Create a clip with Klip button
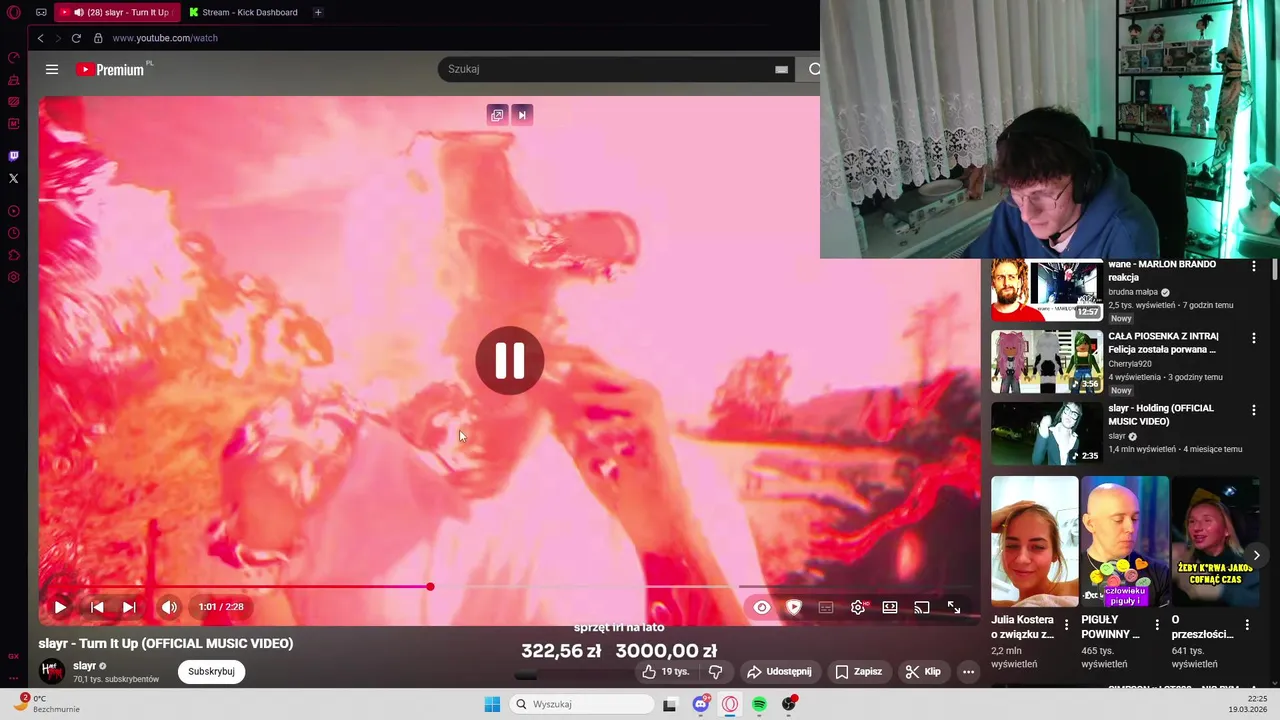The image size is (1280, 720). pos(923,672)
